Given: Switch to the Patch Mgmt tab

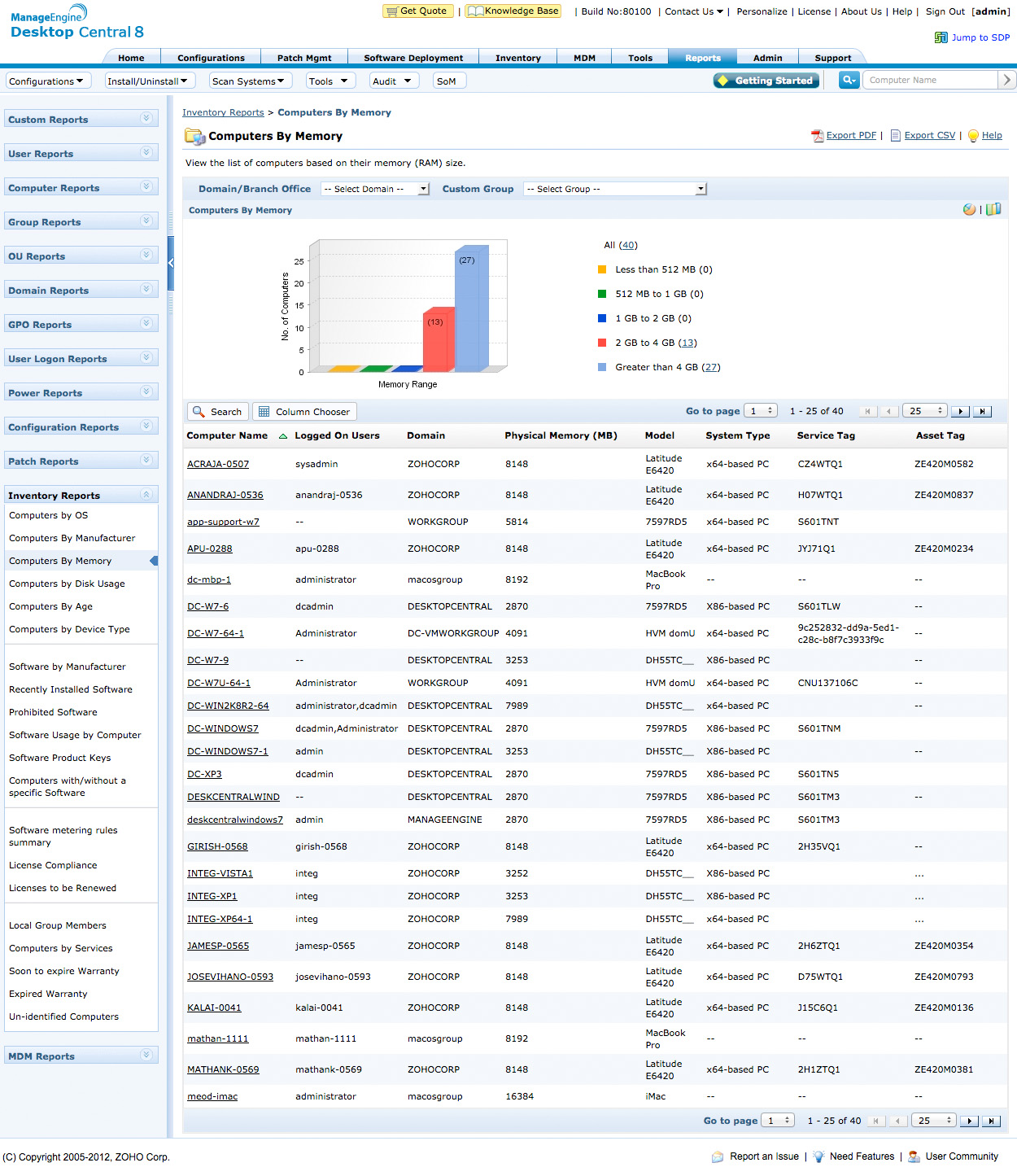Looking at the screenshot, I should click(x=304, y=58).
